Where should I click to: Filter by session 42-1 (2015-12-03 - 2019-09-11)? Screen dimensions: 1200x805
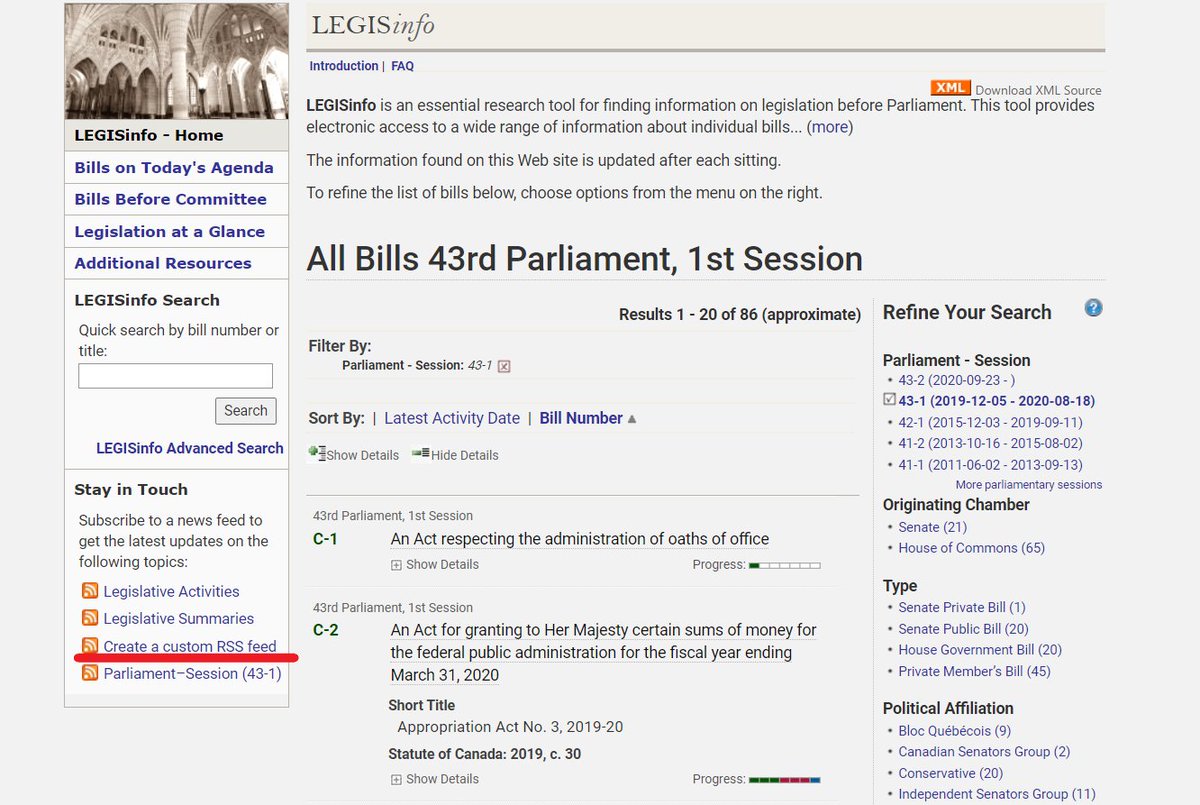coord(990,422)
